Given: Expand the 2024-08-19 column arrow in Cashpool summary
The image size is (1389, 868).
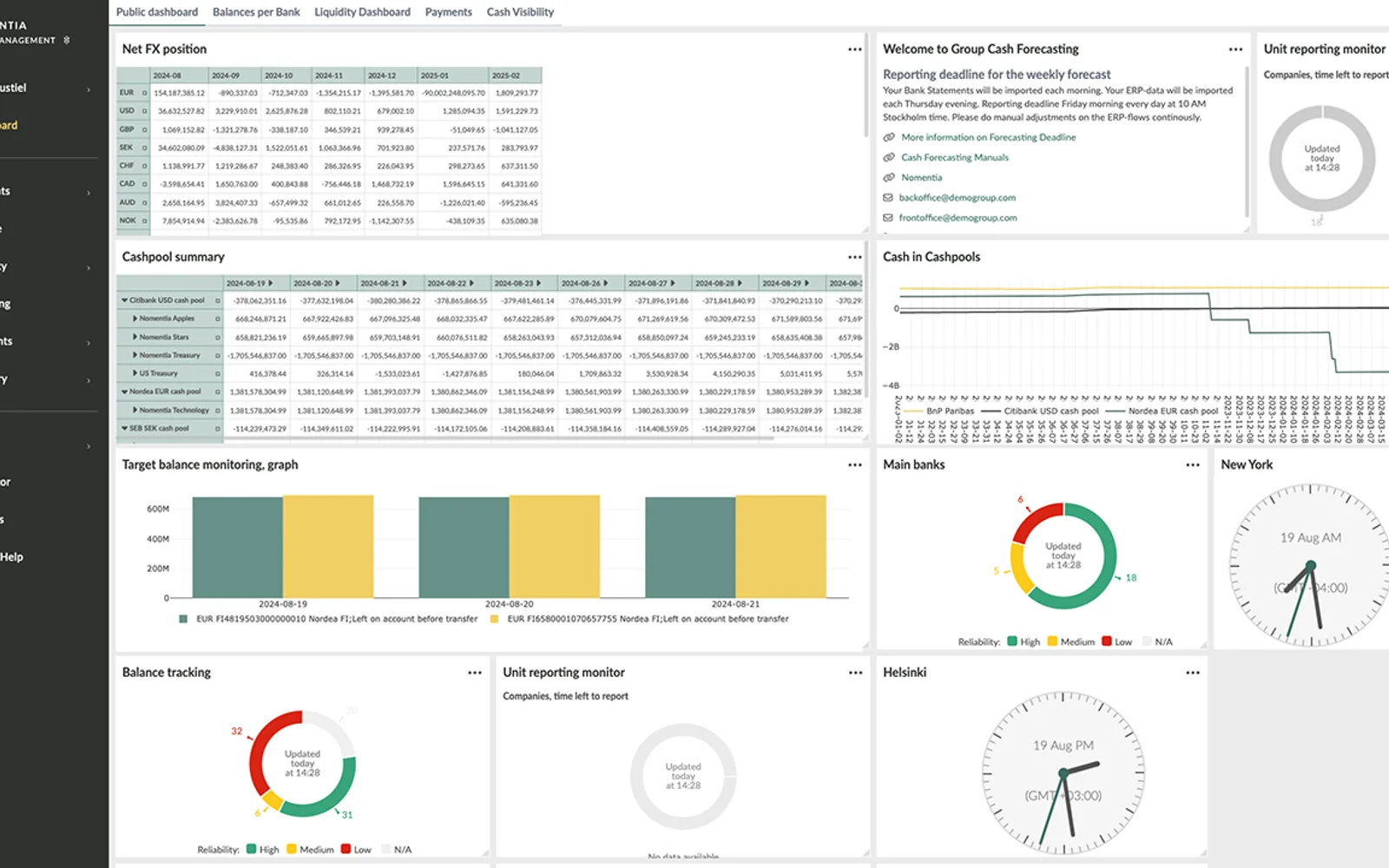Looking at the screenshot, I should point(271,283).
